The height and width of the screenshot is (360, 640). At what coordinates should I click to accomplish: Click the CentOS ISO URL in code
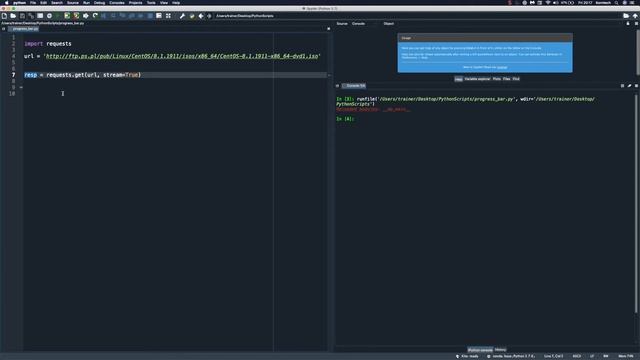[x=182, y=56]
